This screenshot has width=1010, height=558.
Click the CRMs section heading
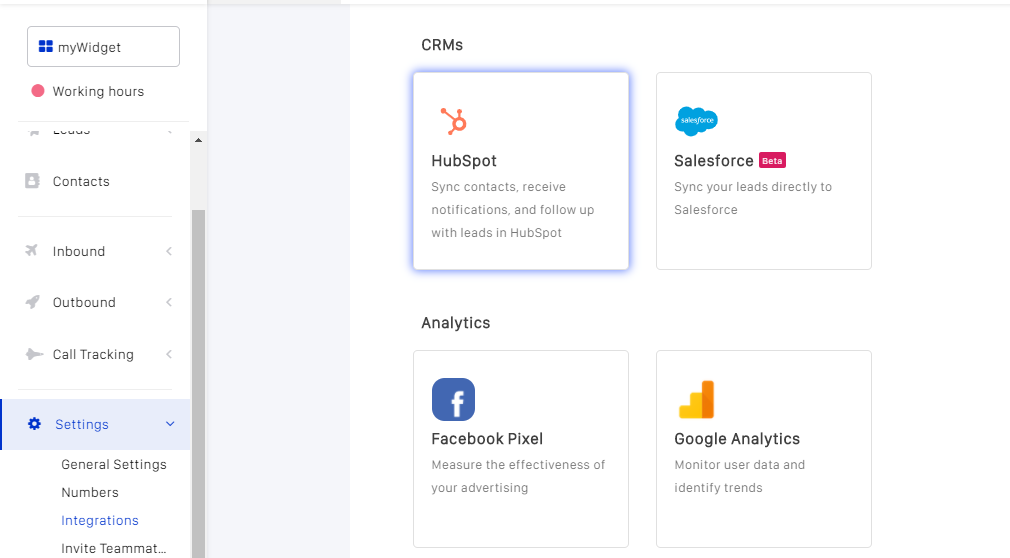(442, 45)
